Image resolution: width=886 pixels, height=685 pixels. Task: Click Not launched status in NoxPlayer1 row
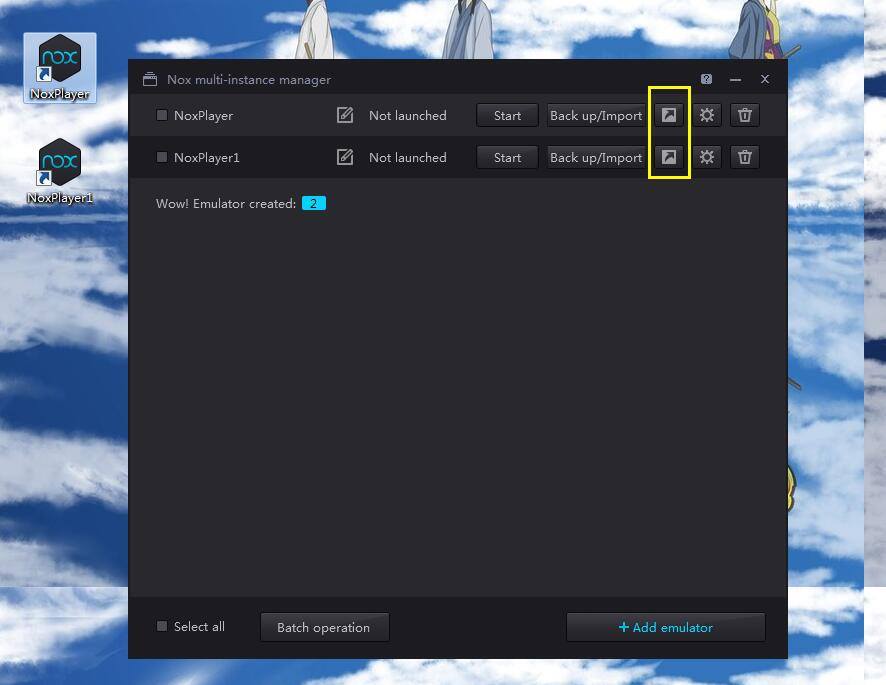(x=407, y=158)
